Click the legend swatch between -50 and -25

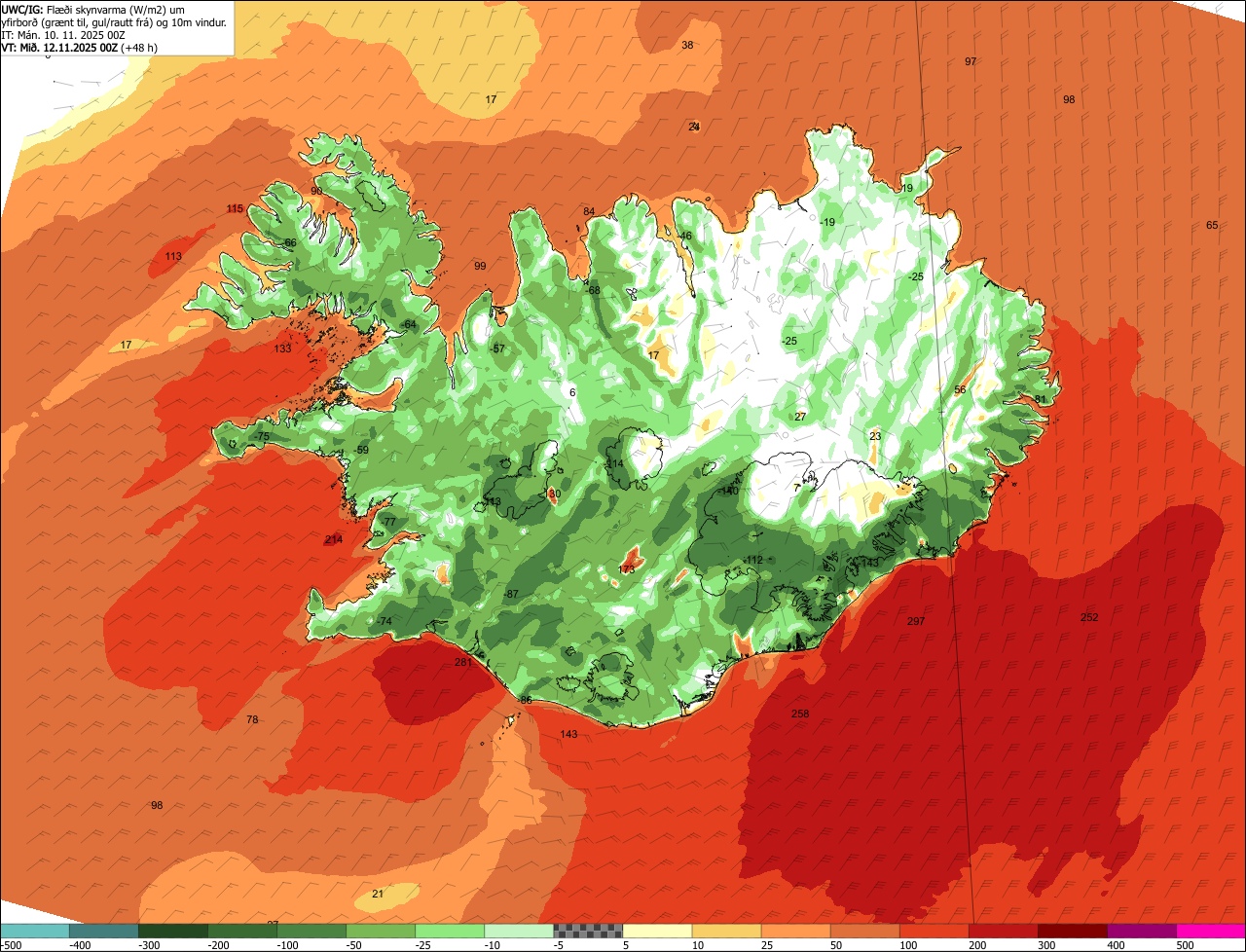[x=381, y=931]
